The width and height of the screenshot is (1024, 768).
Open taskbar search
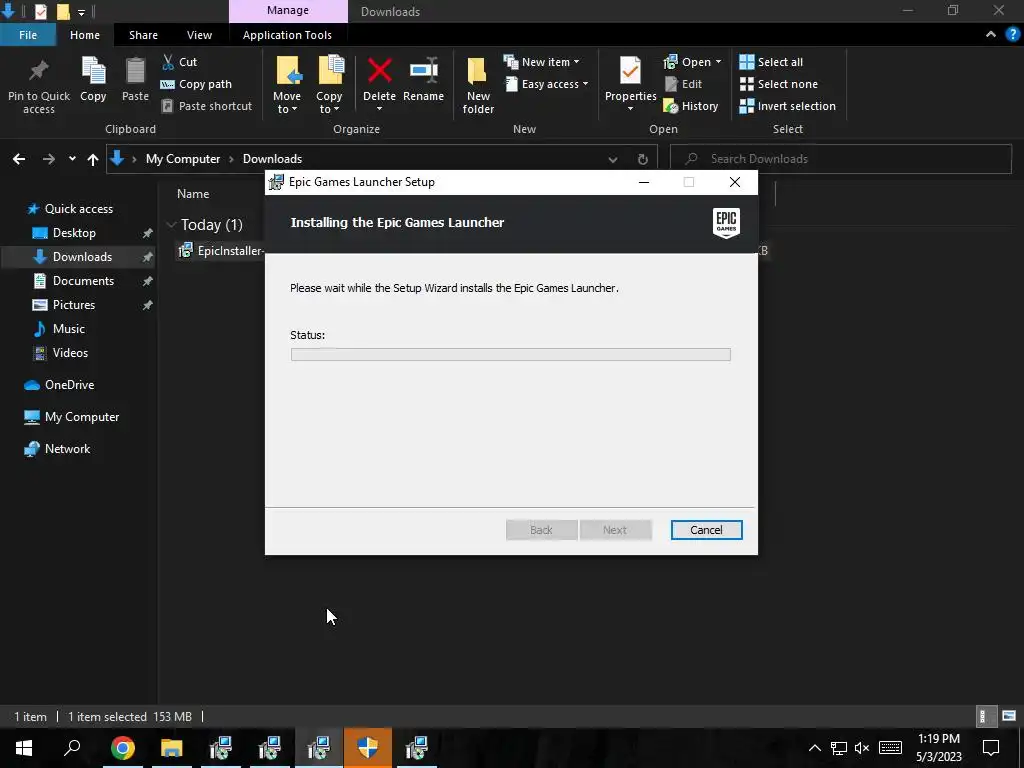(x=72, y=748)
